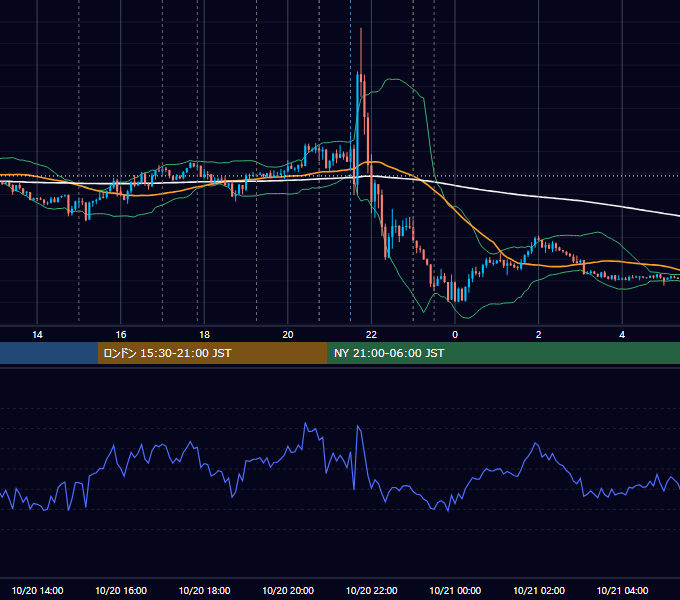Click the hour label 4 on chart axis

tap(622, 335)
